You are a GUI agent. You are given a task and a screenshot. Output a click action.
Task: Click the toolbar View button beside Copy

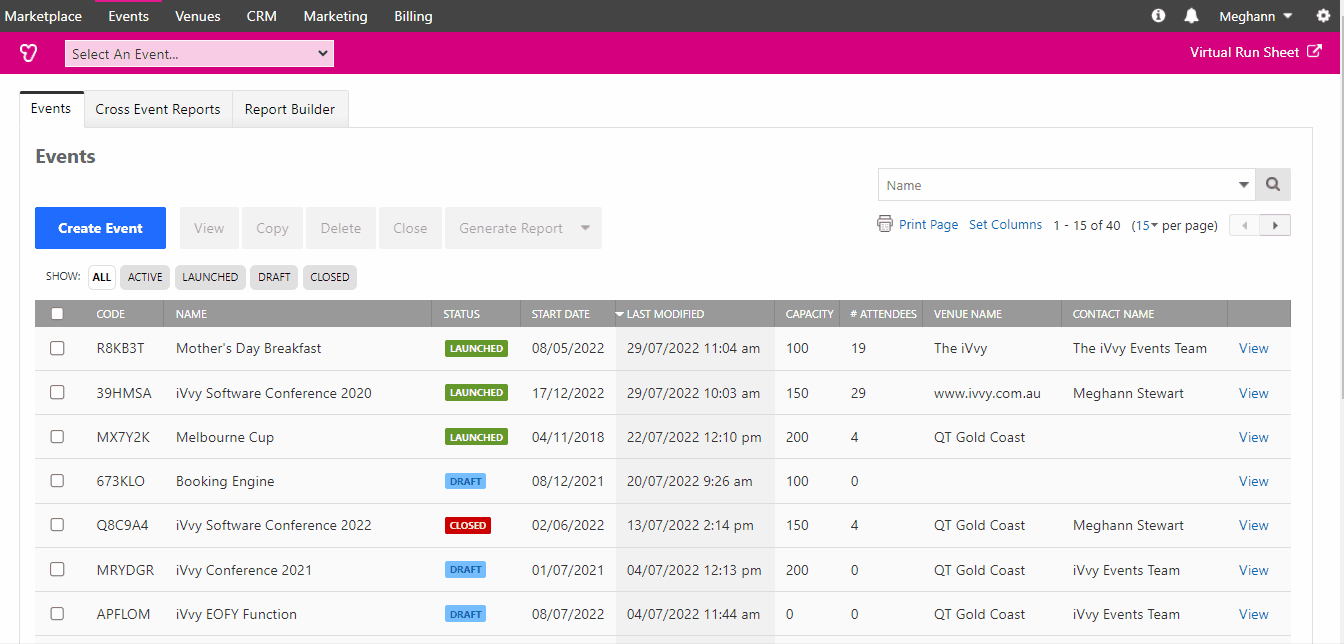209,228
